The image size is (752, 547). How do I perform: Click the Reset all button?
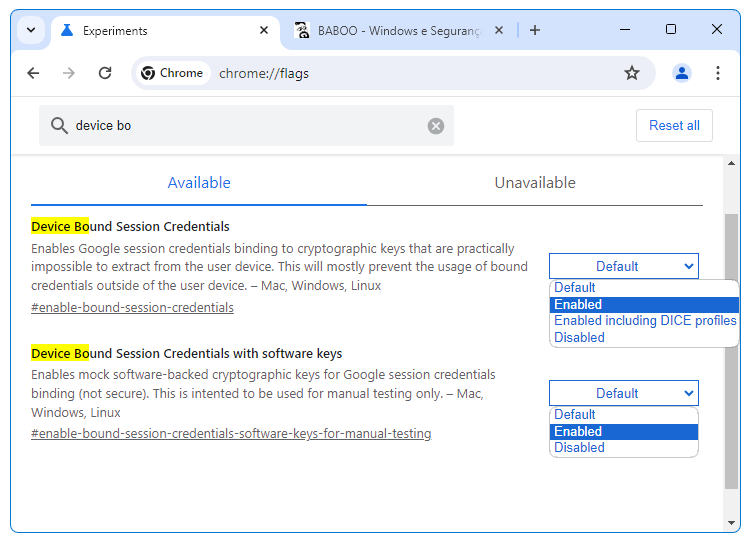click(674, 126)
